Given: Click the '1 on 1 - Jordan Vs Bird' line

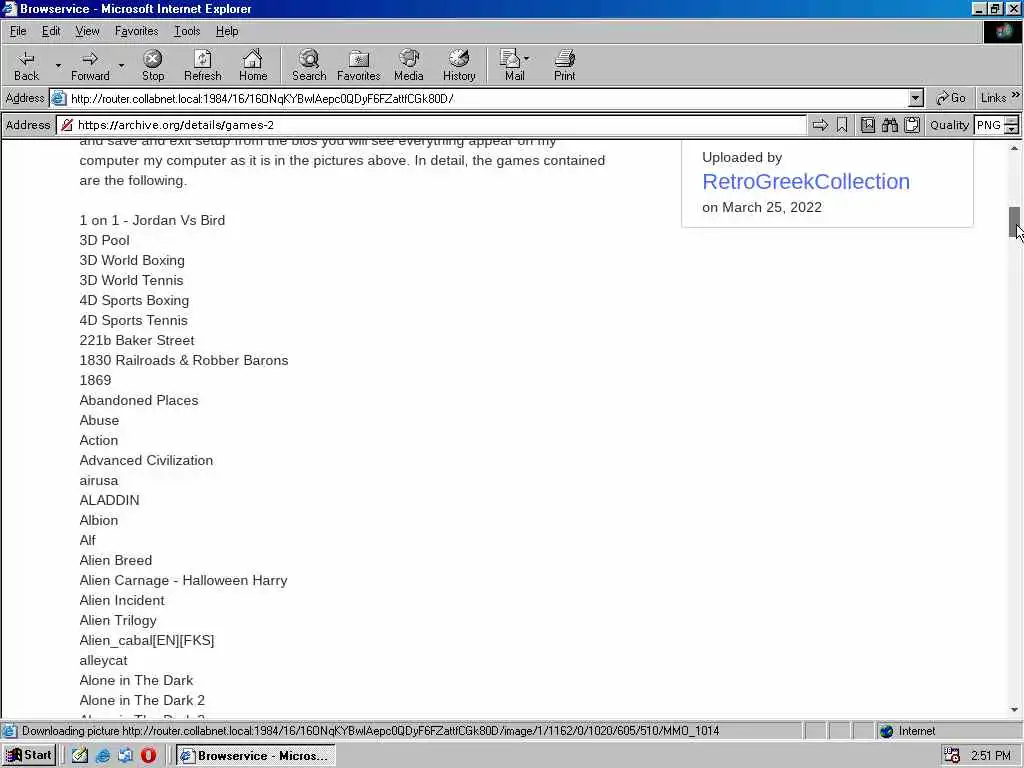Looking at the screenshot, I should click(152, 220).
